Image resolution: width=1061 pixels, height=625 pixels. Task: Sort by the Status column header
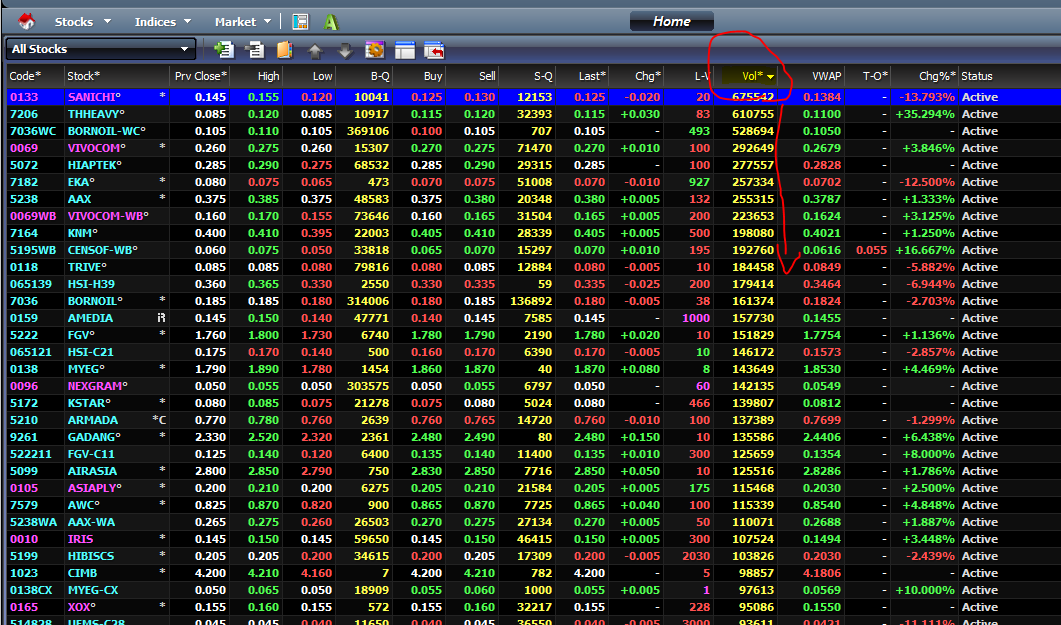[976, 76]
